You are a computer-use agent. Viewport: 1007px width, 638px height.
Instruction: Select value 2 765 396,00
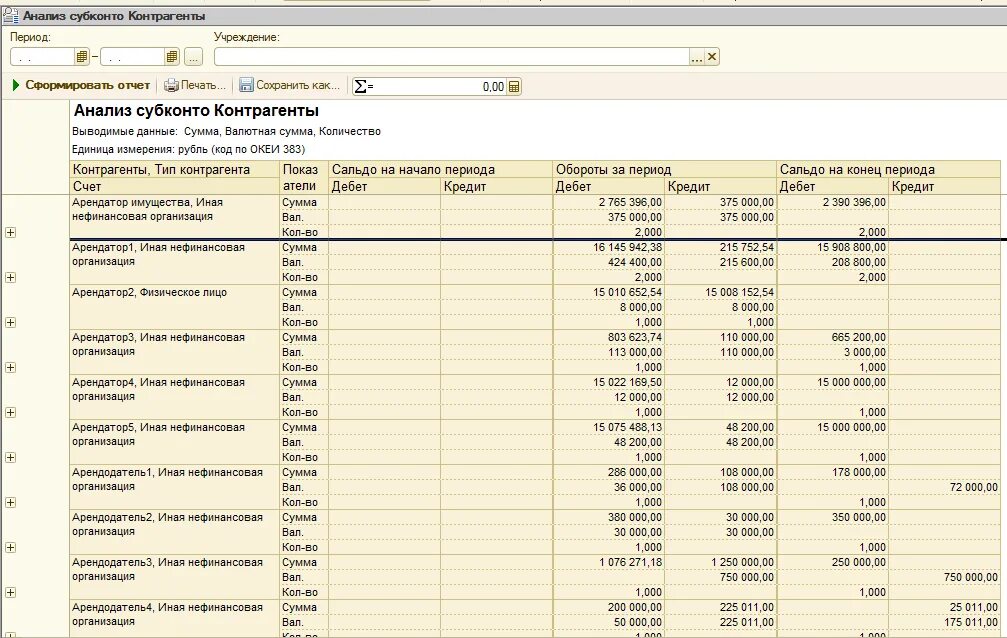pos(630,202)
